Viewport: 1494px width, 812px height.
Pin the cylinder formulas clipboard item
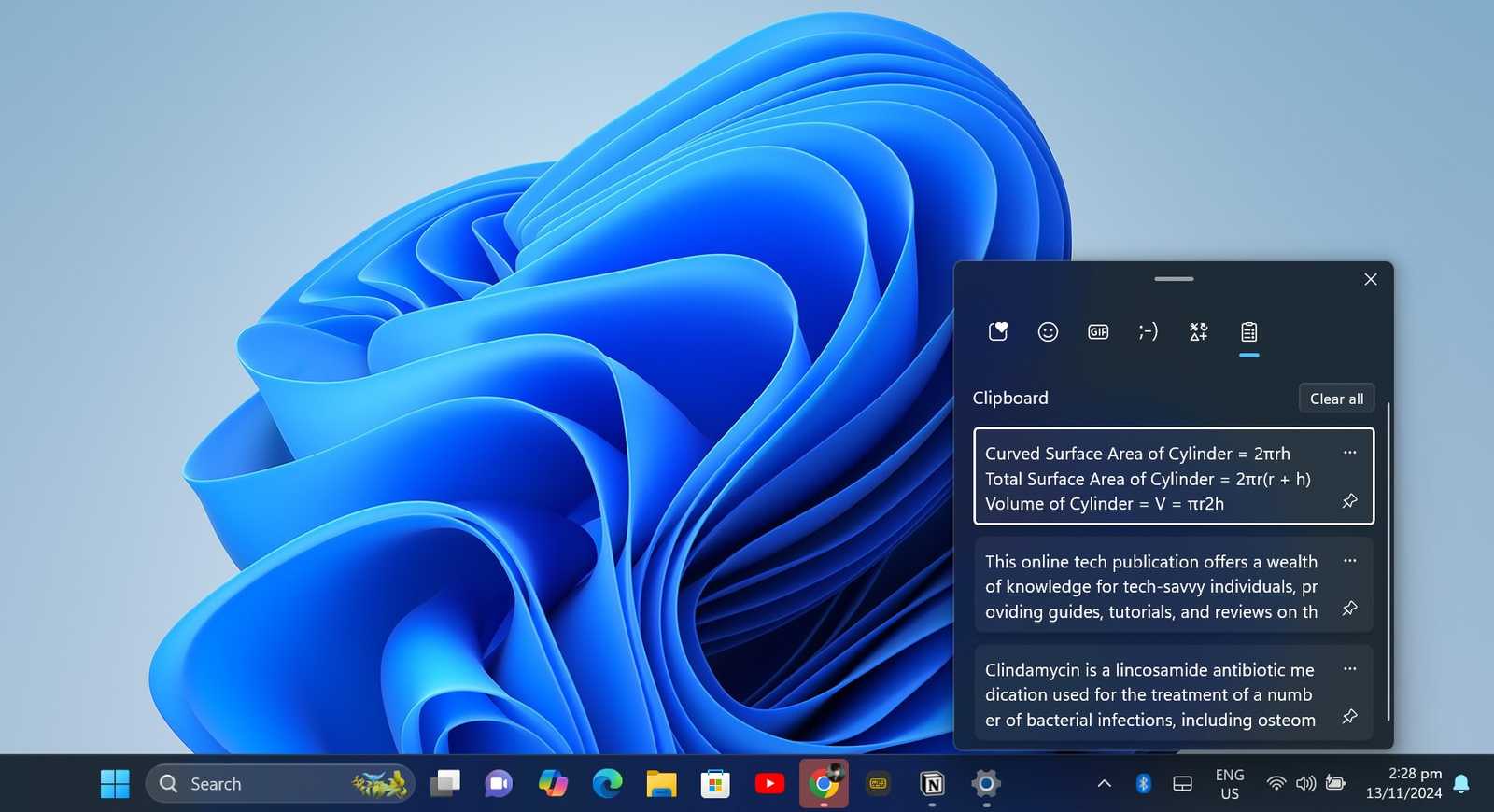tap(1349, 501)
